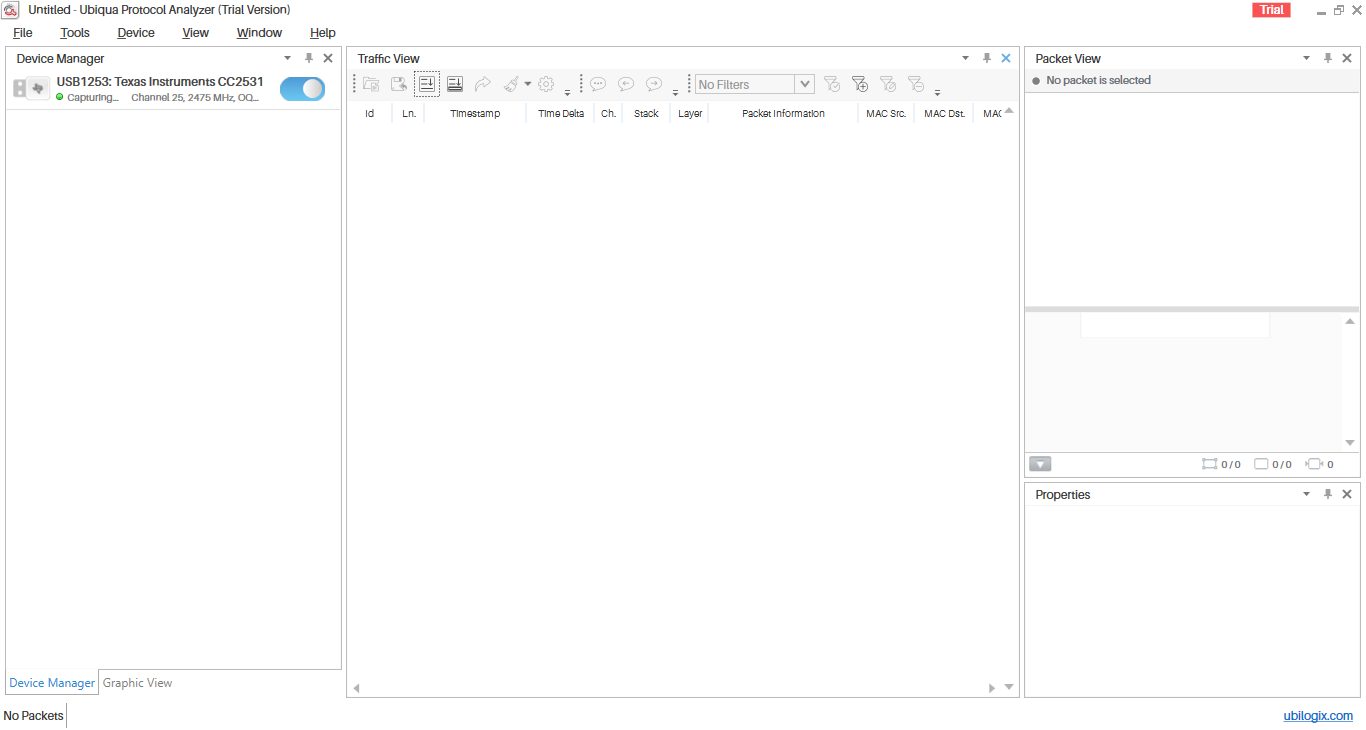Click the open capture file icon
The image size is (1366, 730).
[371, 85]
